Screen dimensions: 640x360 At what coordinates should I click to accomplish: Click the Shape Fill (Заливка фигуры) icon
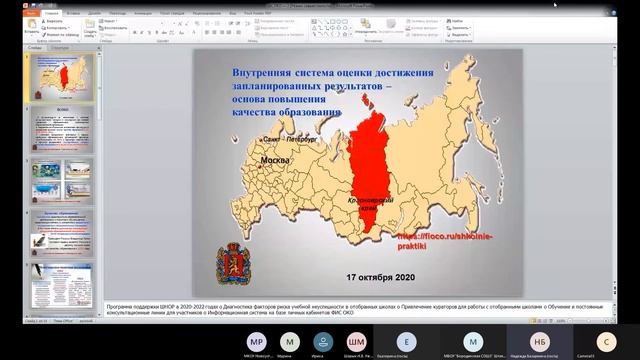coord(408,21)
